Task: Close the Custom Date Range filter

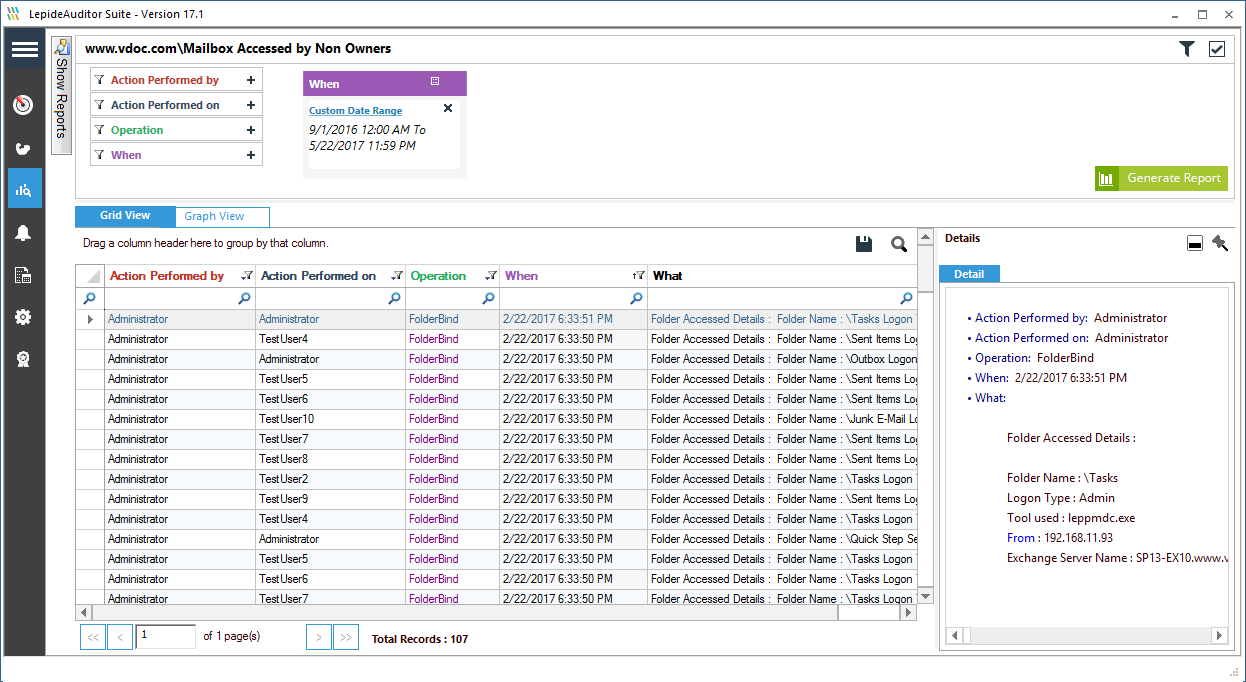Action: [448, 108]
